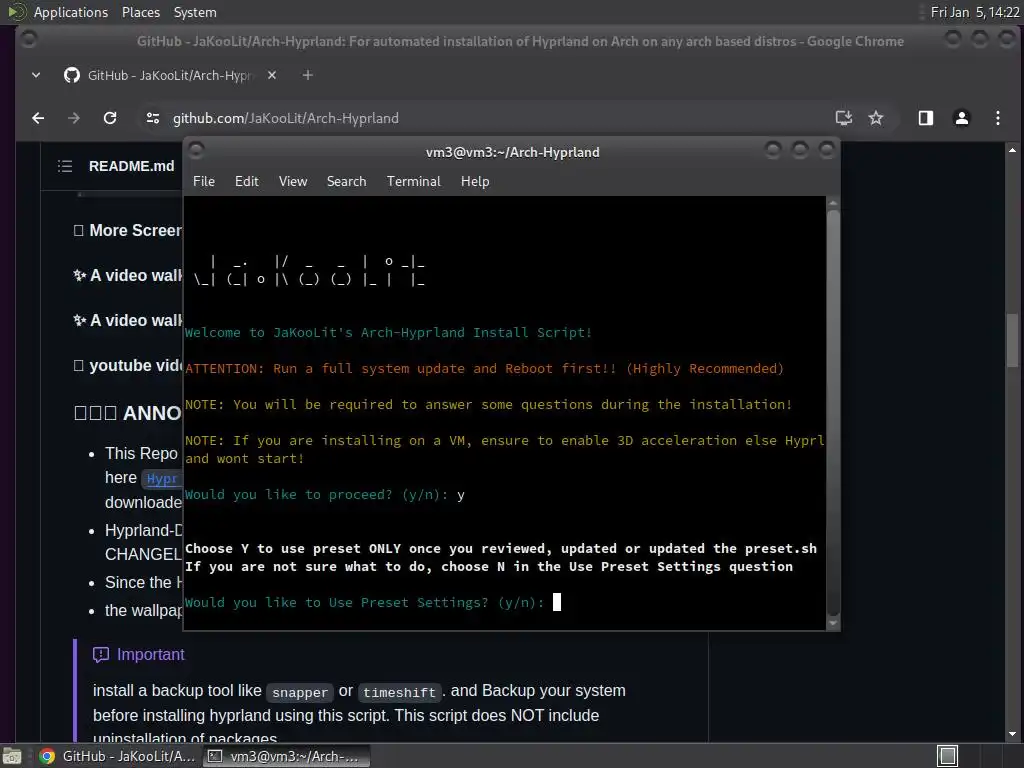The width and height of the screenshot is (1024, 768).
Task: Click the Chrome window menu button at title left
Action: [28, 40]
